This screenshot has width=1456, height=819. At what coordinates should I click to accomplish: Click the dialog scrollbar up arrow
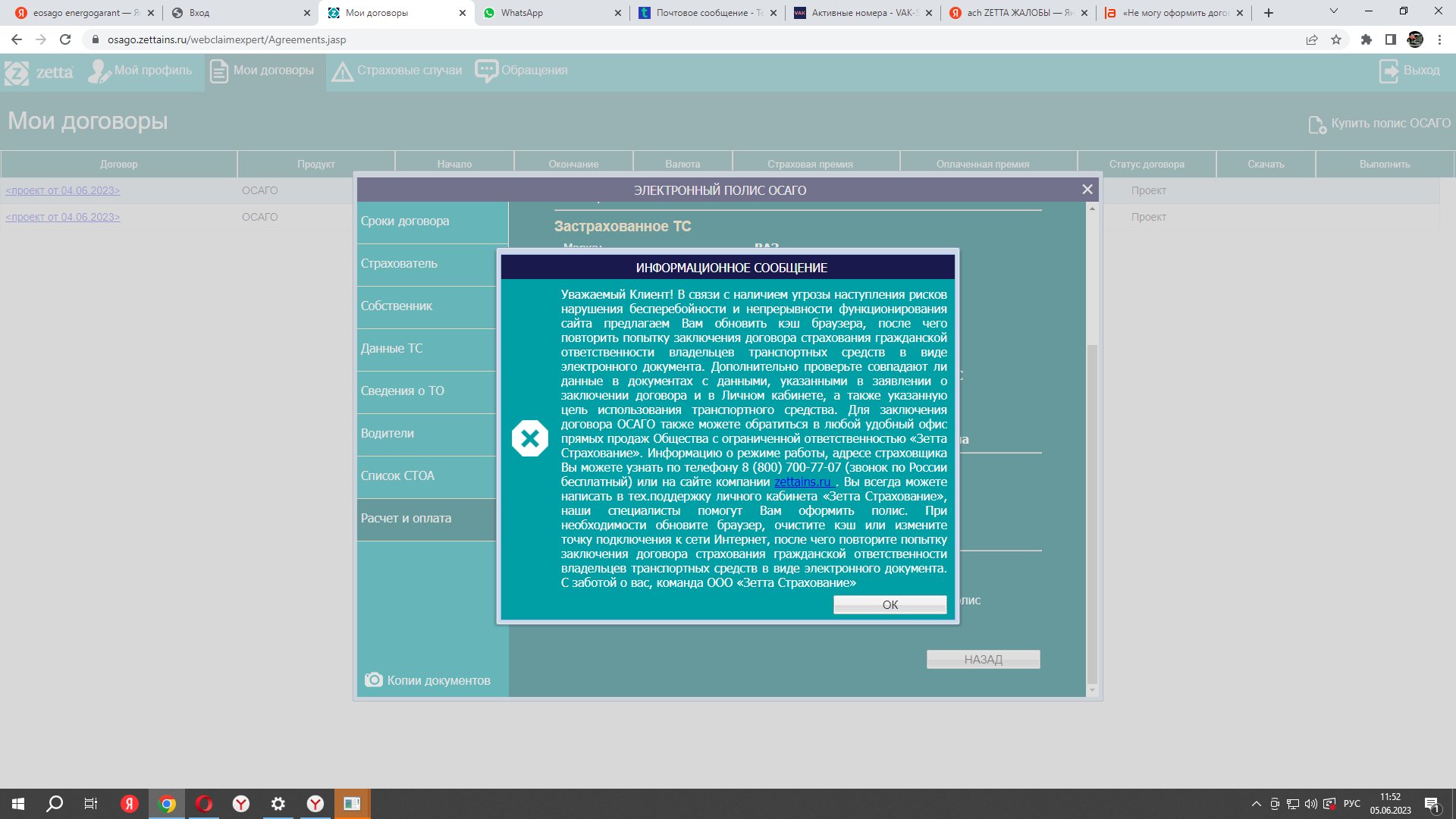[x=1092, y=208]
